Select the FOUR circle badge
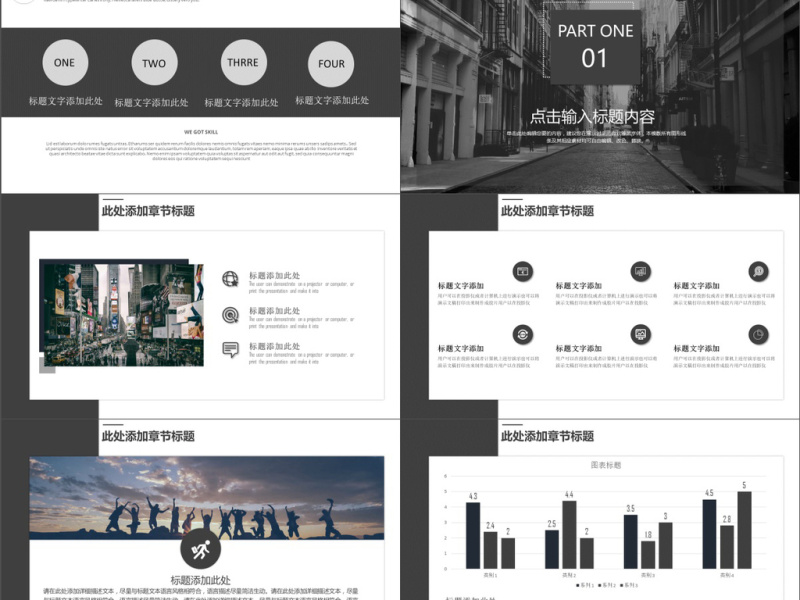800x600 pixels. 329,62
